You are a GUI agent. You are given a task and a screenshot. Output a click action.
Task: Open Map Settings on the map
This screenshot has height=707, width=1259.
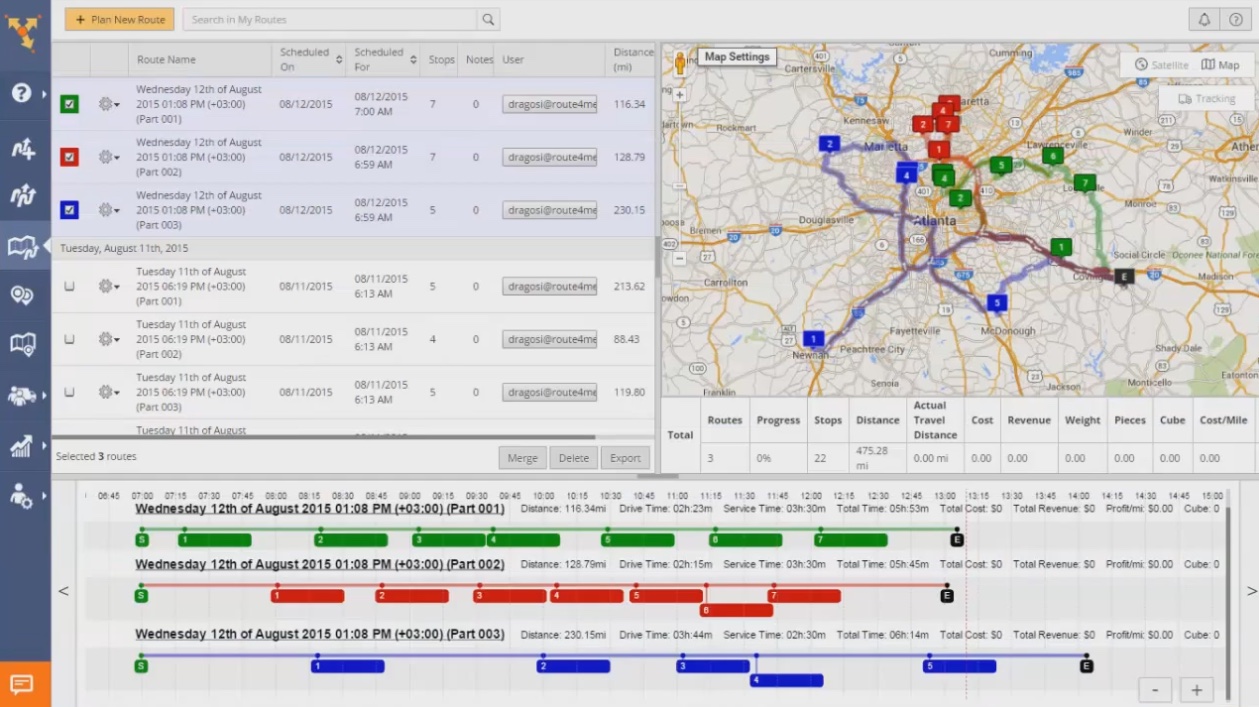(x=737, y=57)
